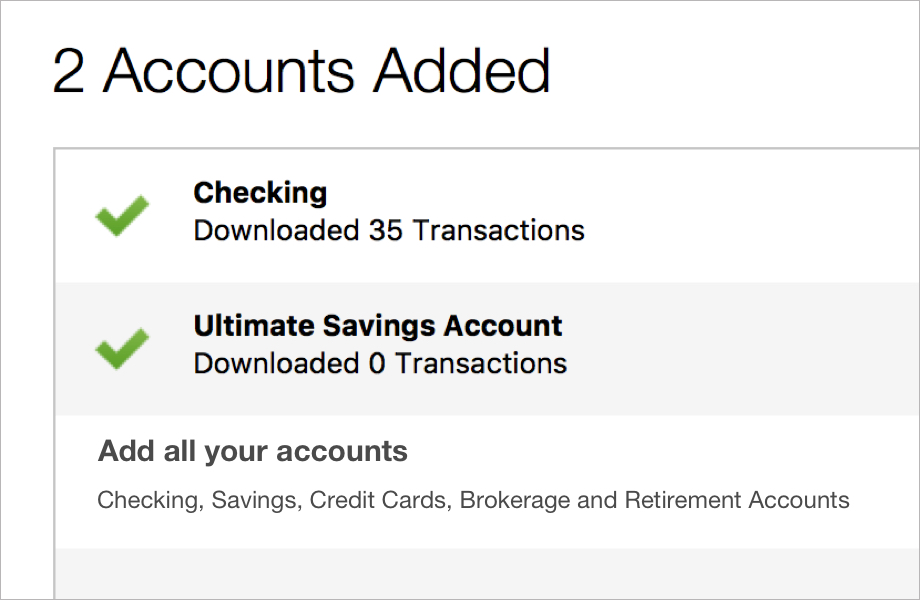The width and height of the screenshot is (920, 600).
Task: Click the Downloaded 35 Transactions status text
Action: pyautogui.click(x=388, y=231)
